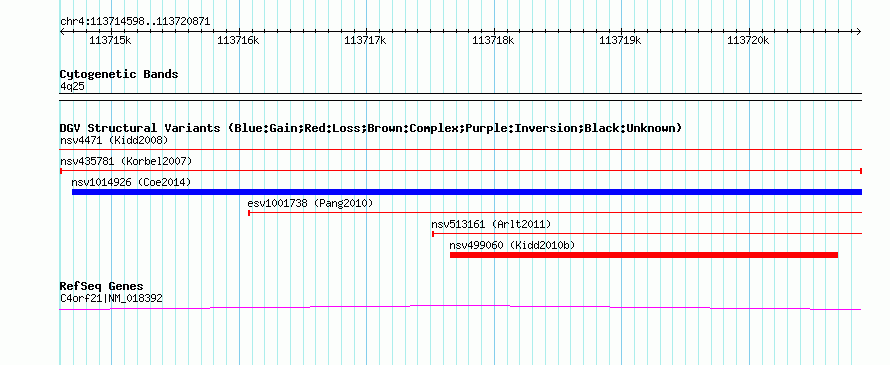The height and width of the screenshot is (365, 890).
Task: Click the thick red nsv499060 loss bar
Action: tap(644, 255)
